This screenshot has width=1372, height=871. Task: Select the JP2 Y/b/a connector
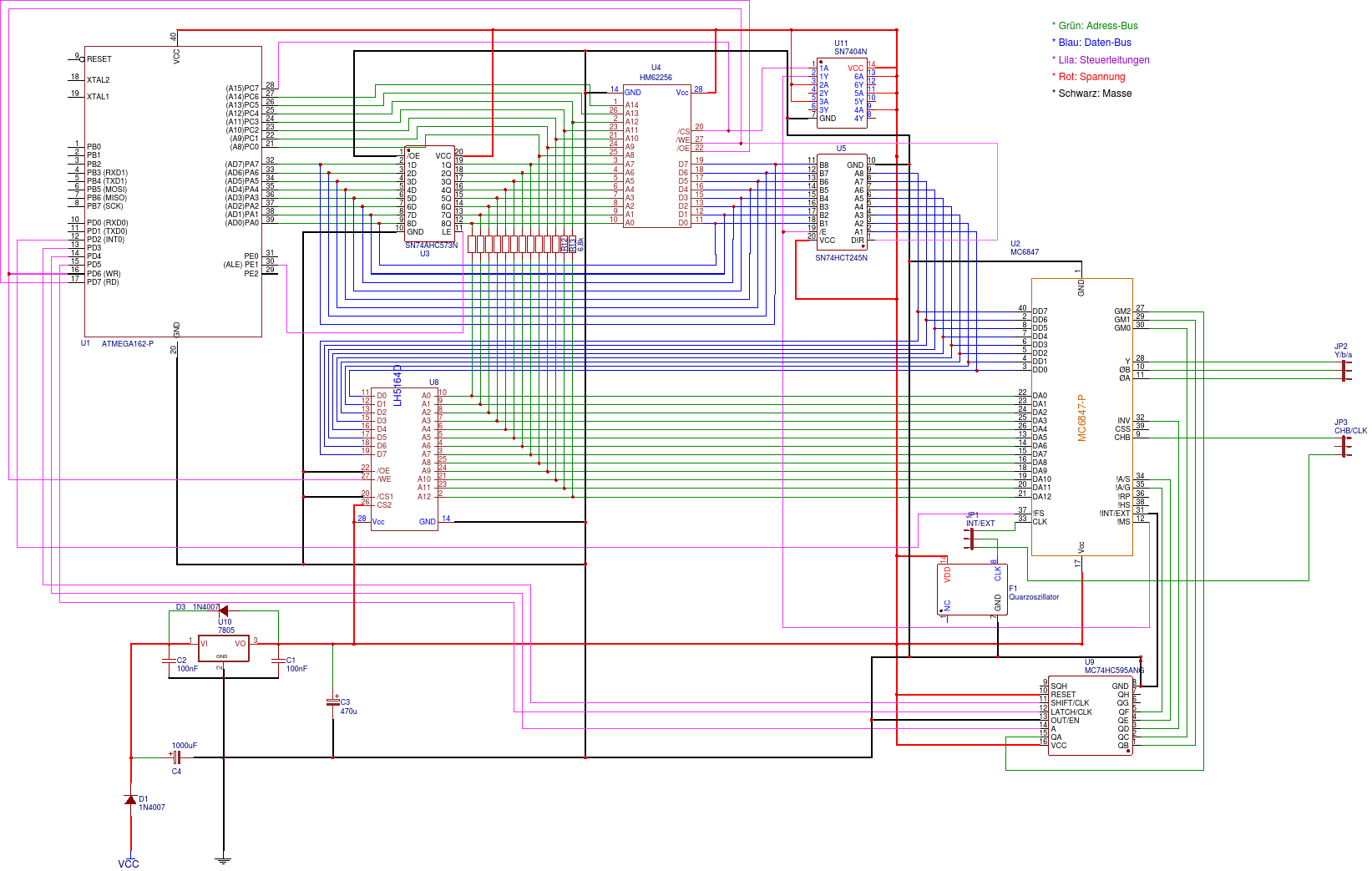click(1344, 370)
